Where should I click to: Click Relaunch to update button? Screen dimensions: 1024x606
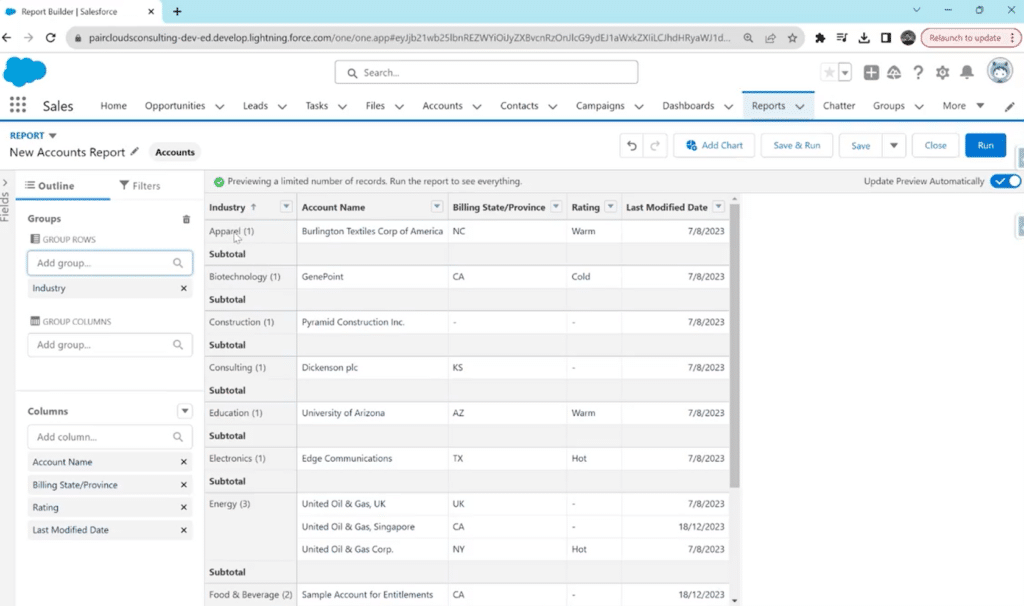tap(970, 38)
